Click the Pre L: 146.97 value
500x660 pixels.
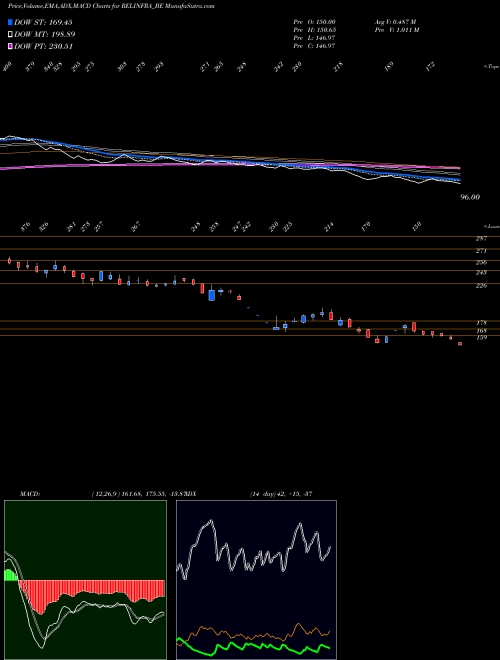pyautogui.click(x=314, y=38)
